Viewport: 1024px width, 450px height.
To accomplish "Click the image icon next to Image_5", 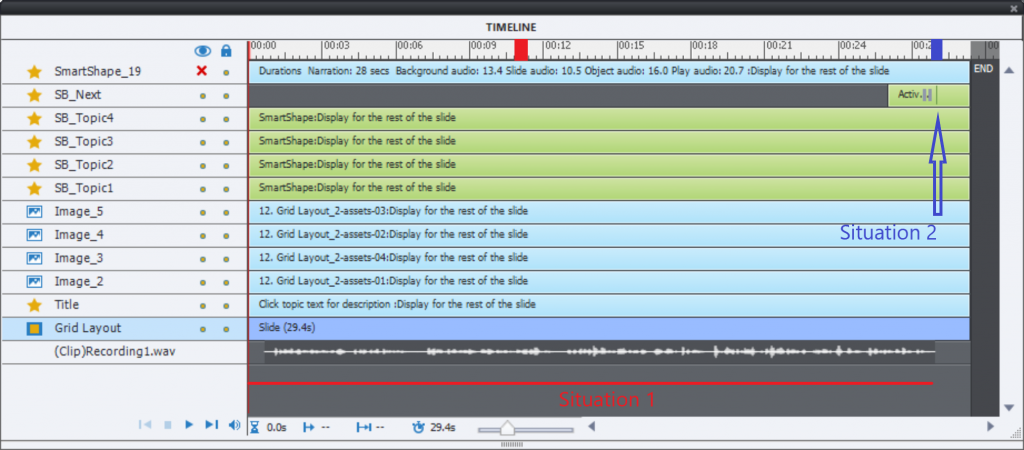I will pyautogui.click(x=35, y=211).
